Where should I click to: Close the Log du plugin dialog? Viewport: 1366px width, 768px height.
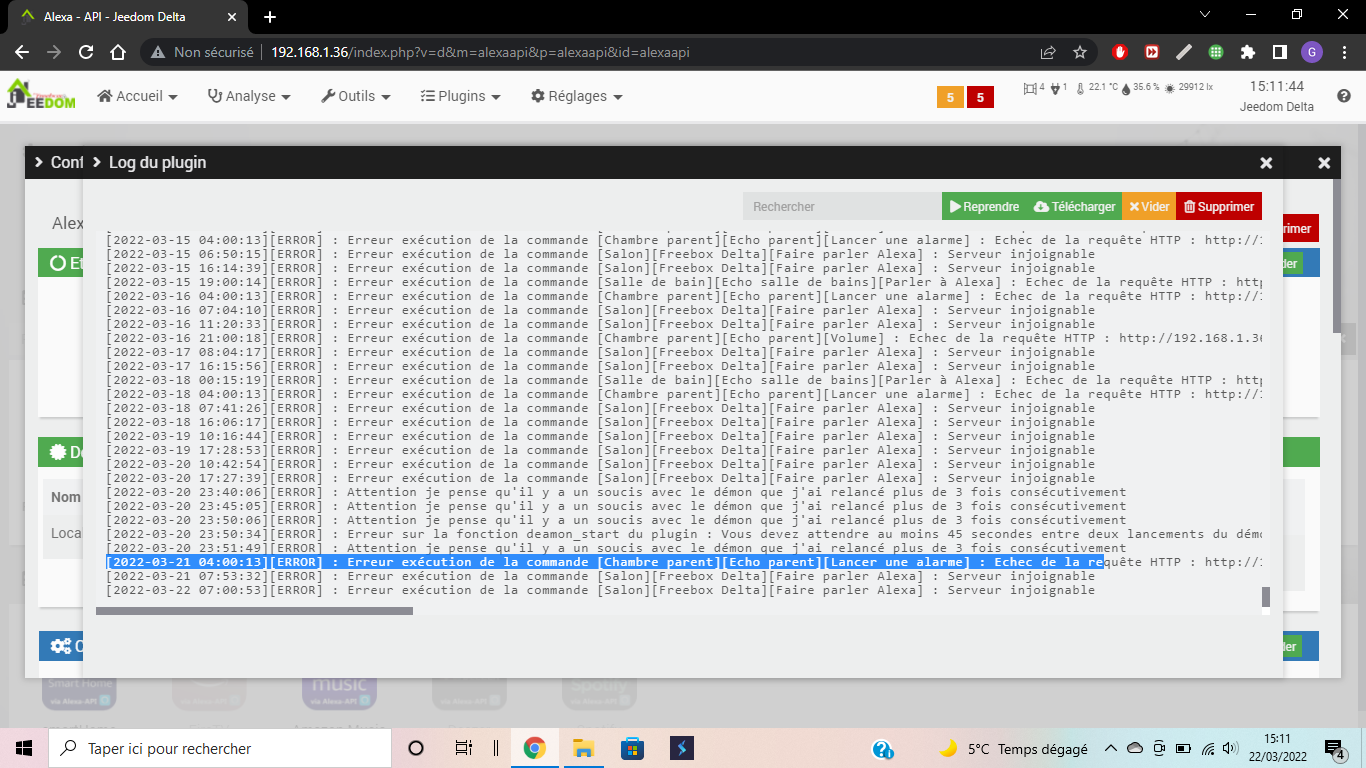click(x=1266, y=162)
